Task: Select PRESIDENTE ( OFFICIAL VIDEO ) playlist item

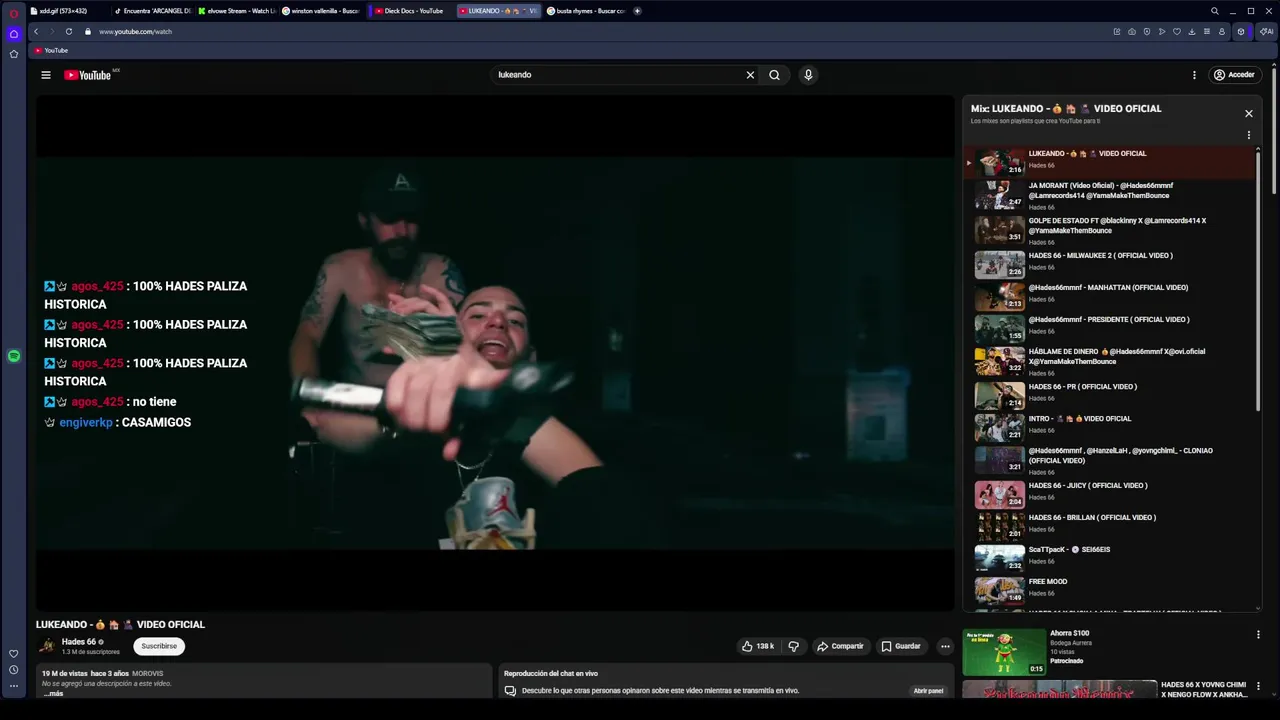Action: coord(1108,328)
